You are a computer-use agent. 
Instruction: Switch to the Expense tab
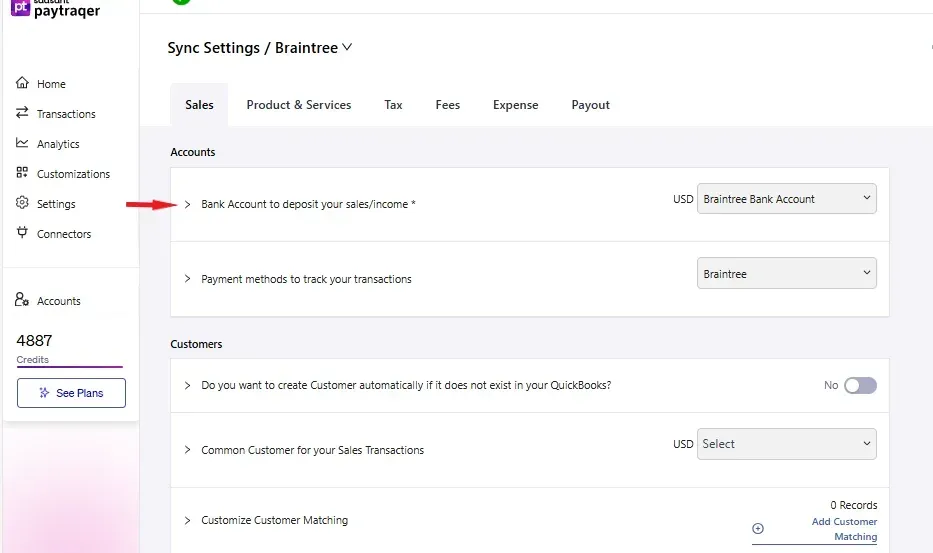(x=515, y=105)
